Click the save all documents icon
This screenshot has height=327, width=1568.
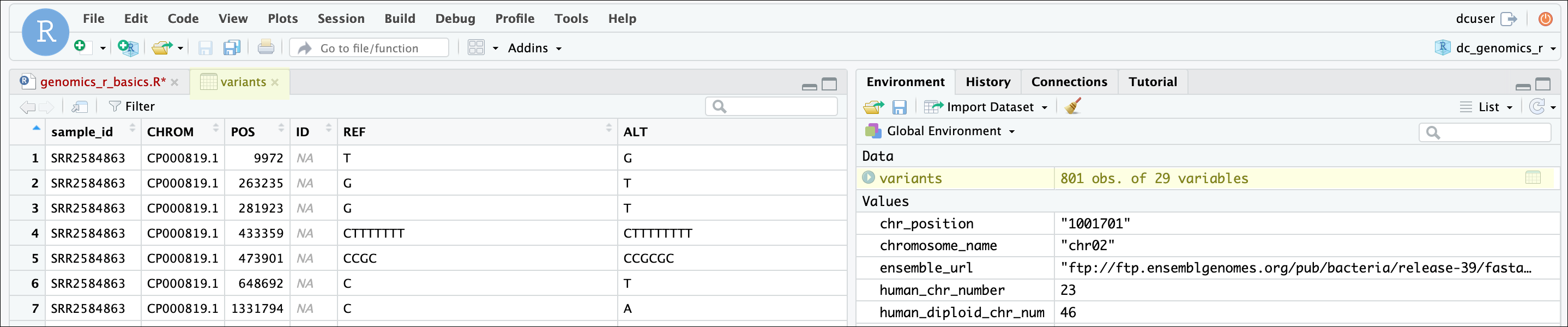tap(232, 47)
